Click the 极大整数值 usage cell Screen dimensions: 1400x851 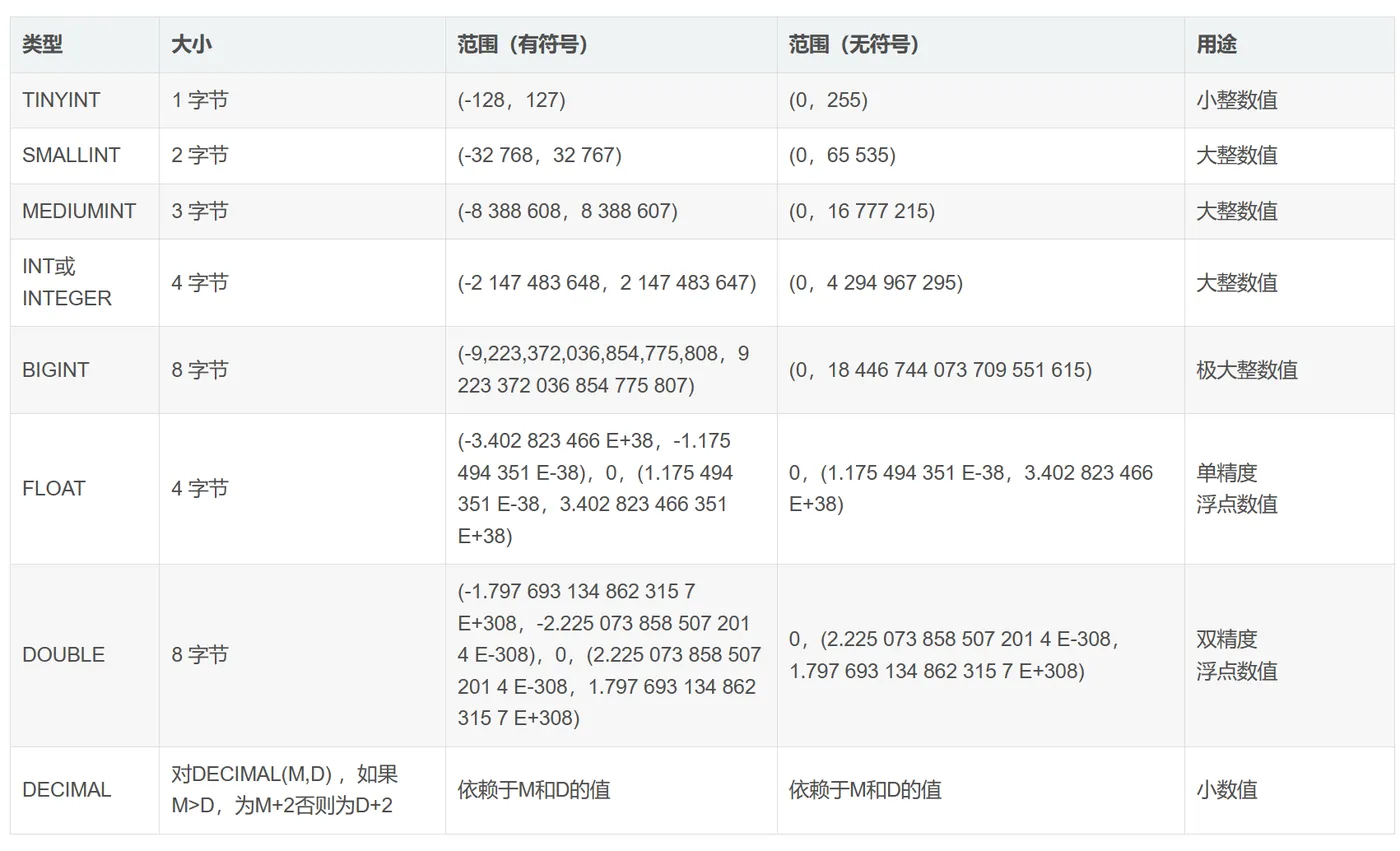1246,369
